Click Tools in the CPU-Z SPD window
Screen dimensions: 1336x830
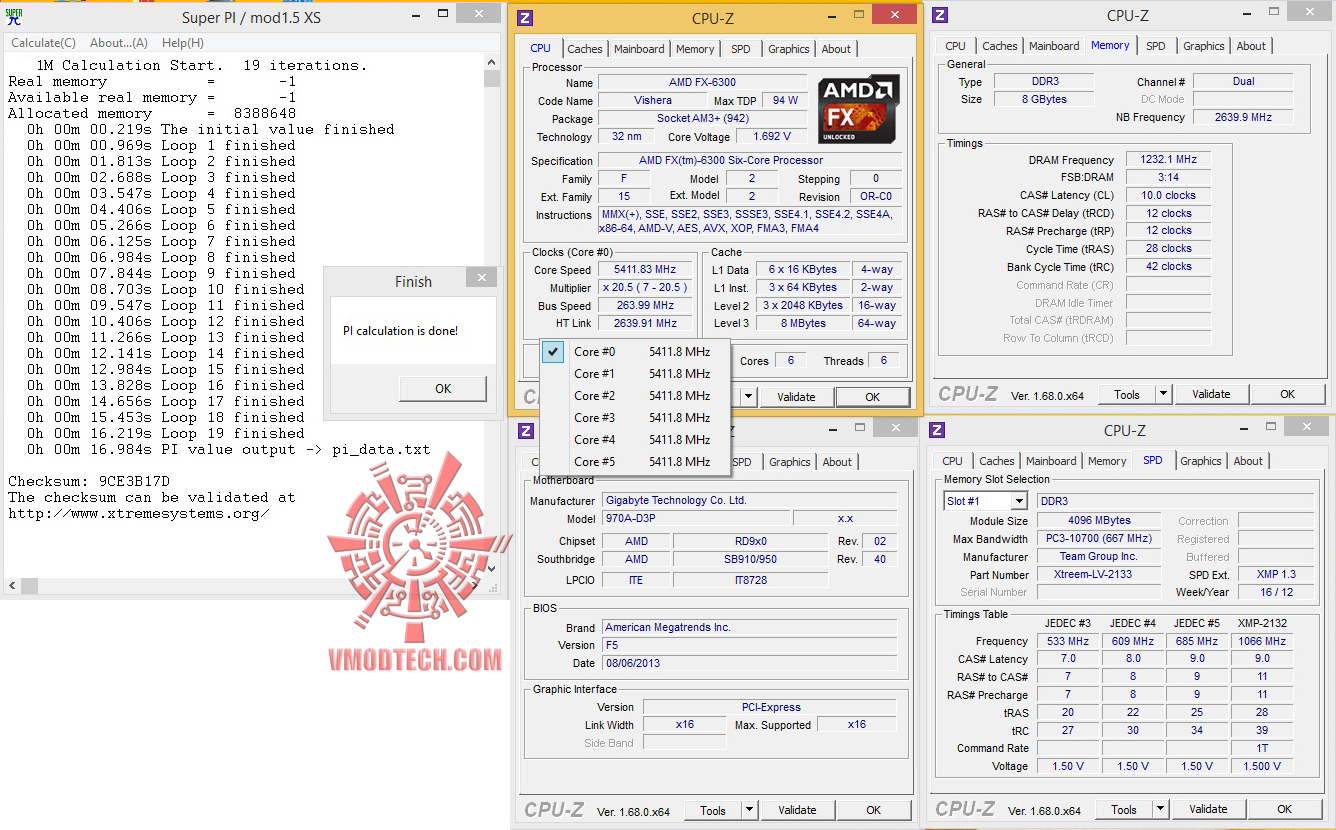coord(1124,809)
